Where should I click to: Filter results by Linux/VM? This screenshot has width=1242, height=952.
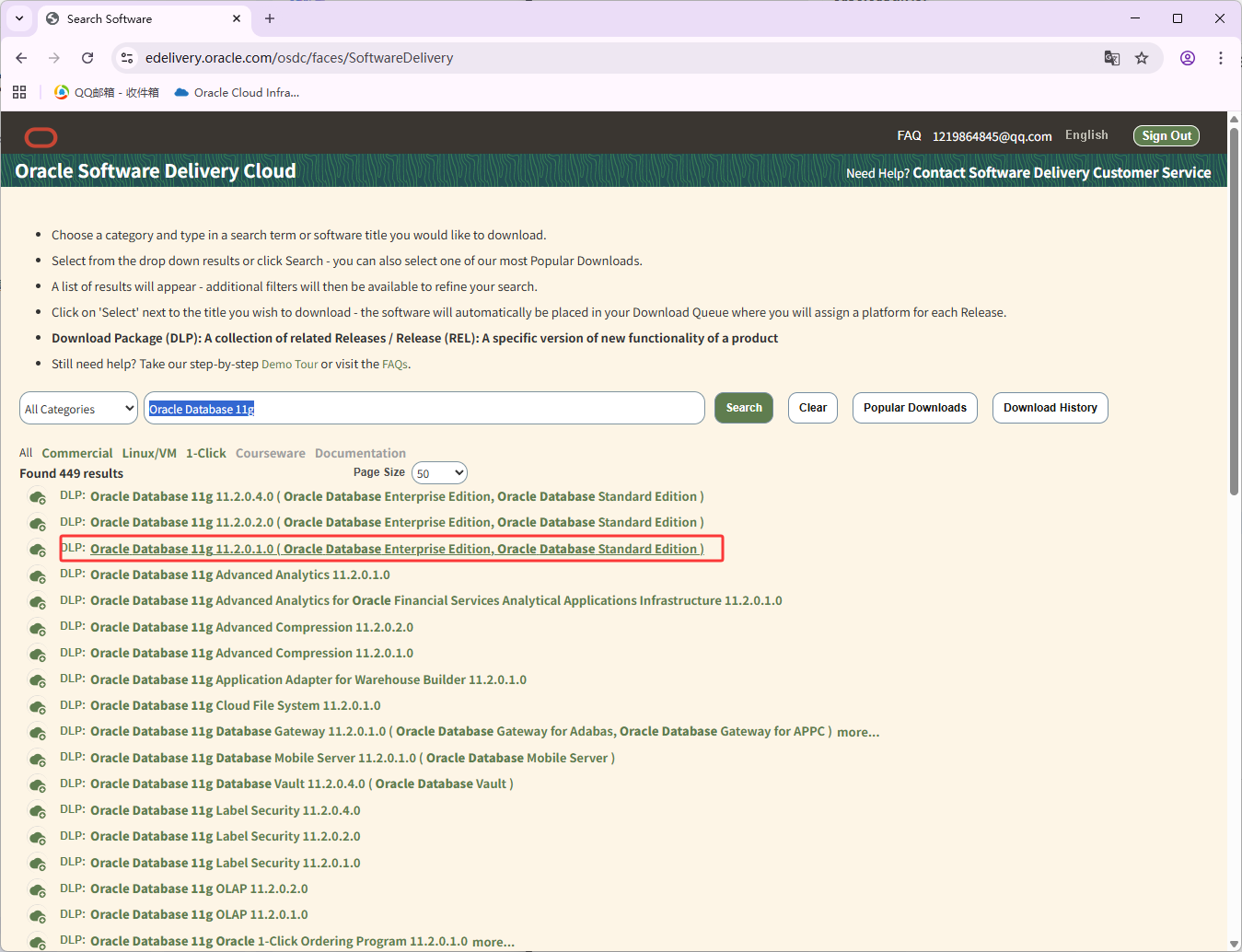click(x=149, y=453)
